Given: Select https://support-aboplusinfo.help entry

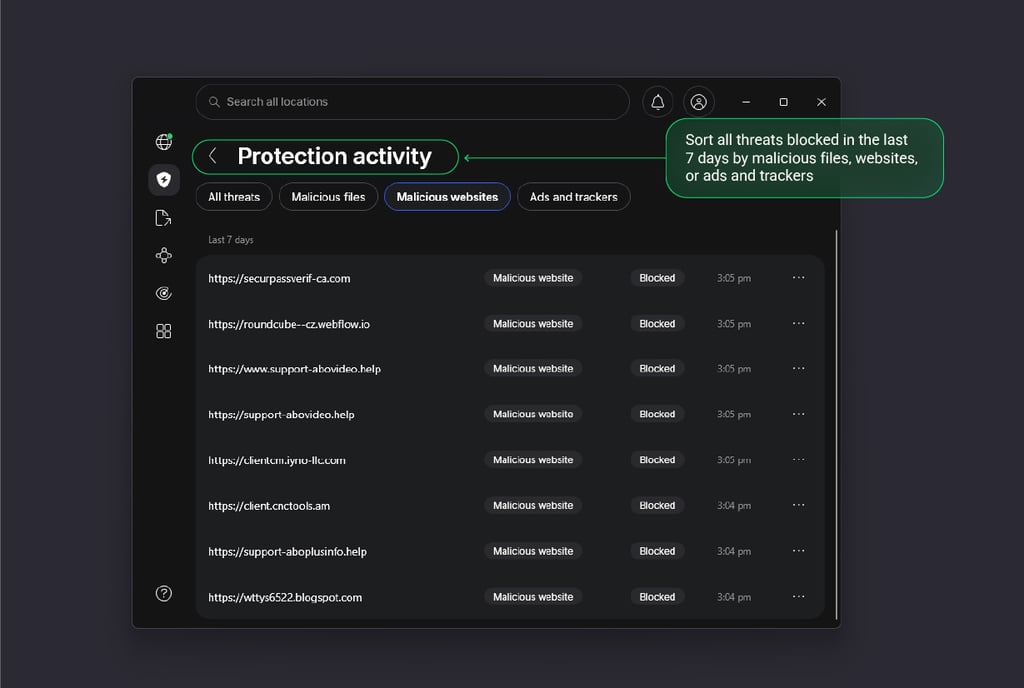Looking at the screenshot, I should [x=287, y=552].
